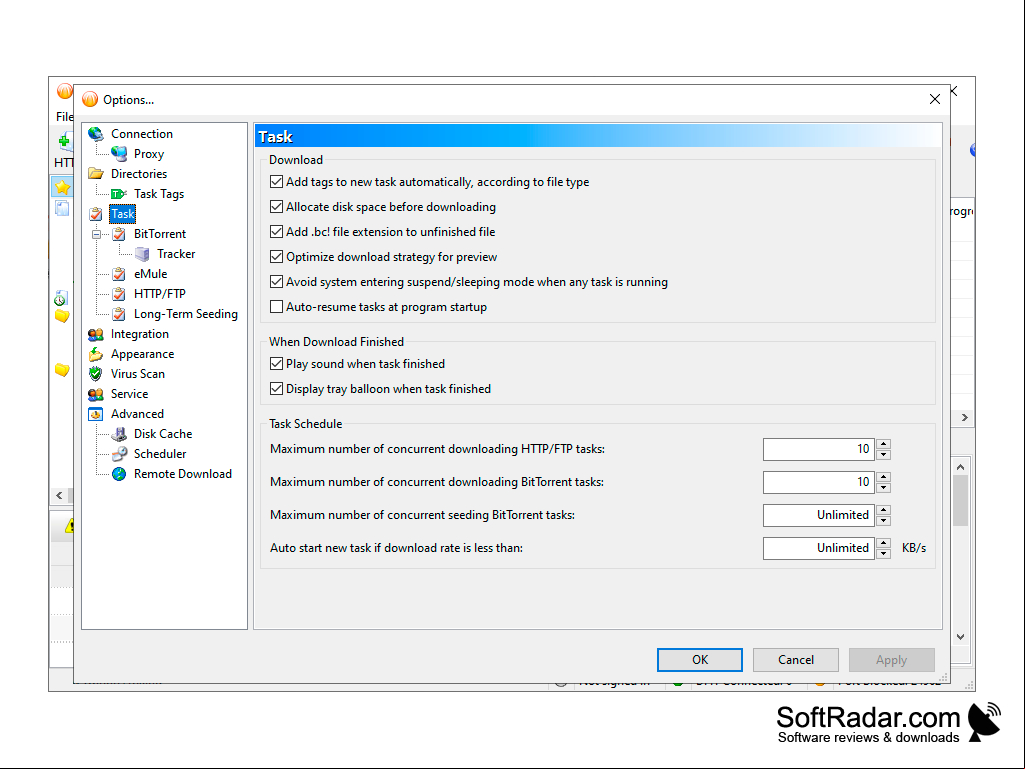Decrease max concurrent HTTP/FTP tasks
The height and width of the screenshot is (769, 1025).
(x=883, y=454)
